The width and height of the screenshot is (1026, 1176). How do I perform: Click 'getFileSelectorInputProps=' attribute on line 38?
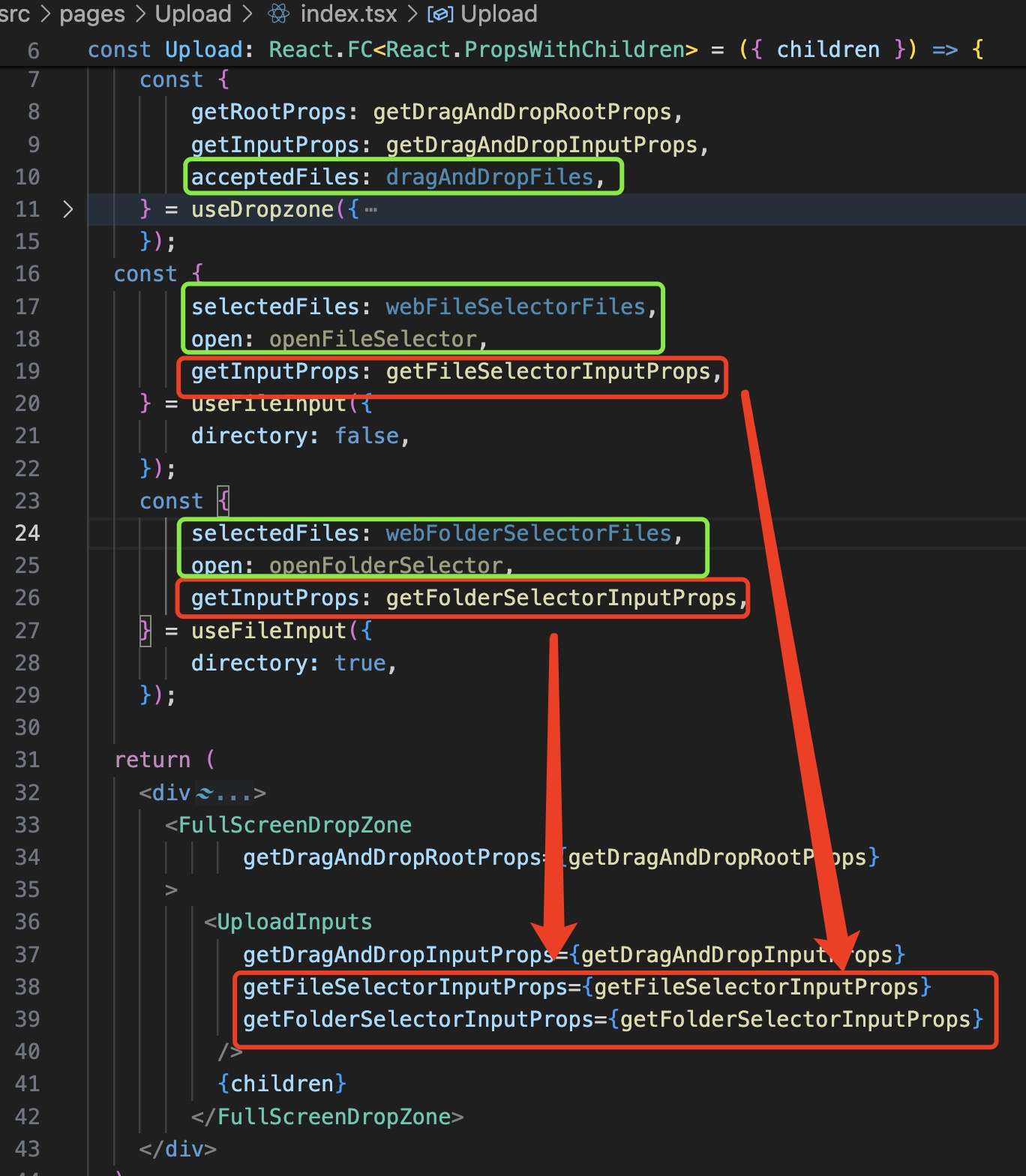tap(412, 987)
